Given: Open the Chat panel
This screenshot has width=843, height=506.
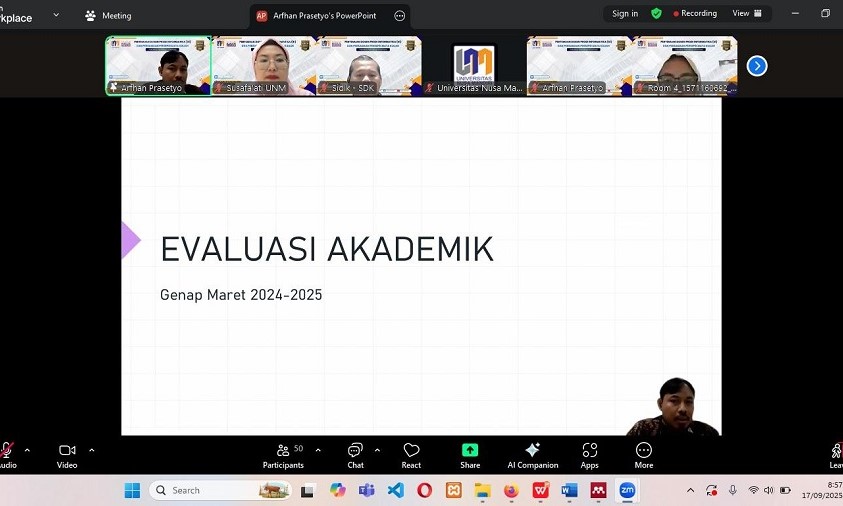Looking at the screenshot, I should click(x=355, y=454).
